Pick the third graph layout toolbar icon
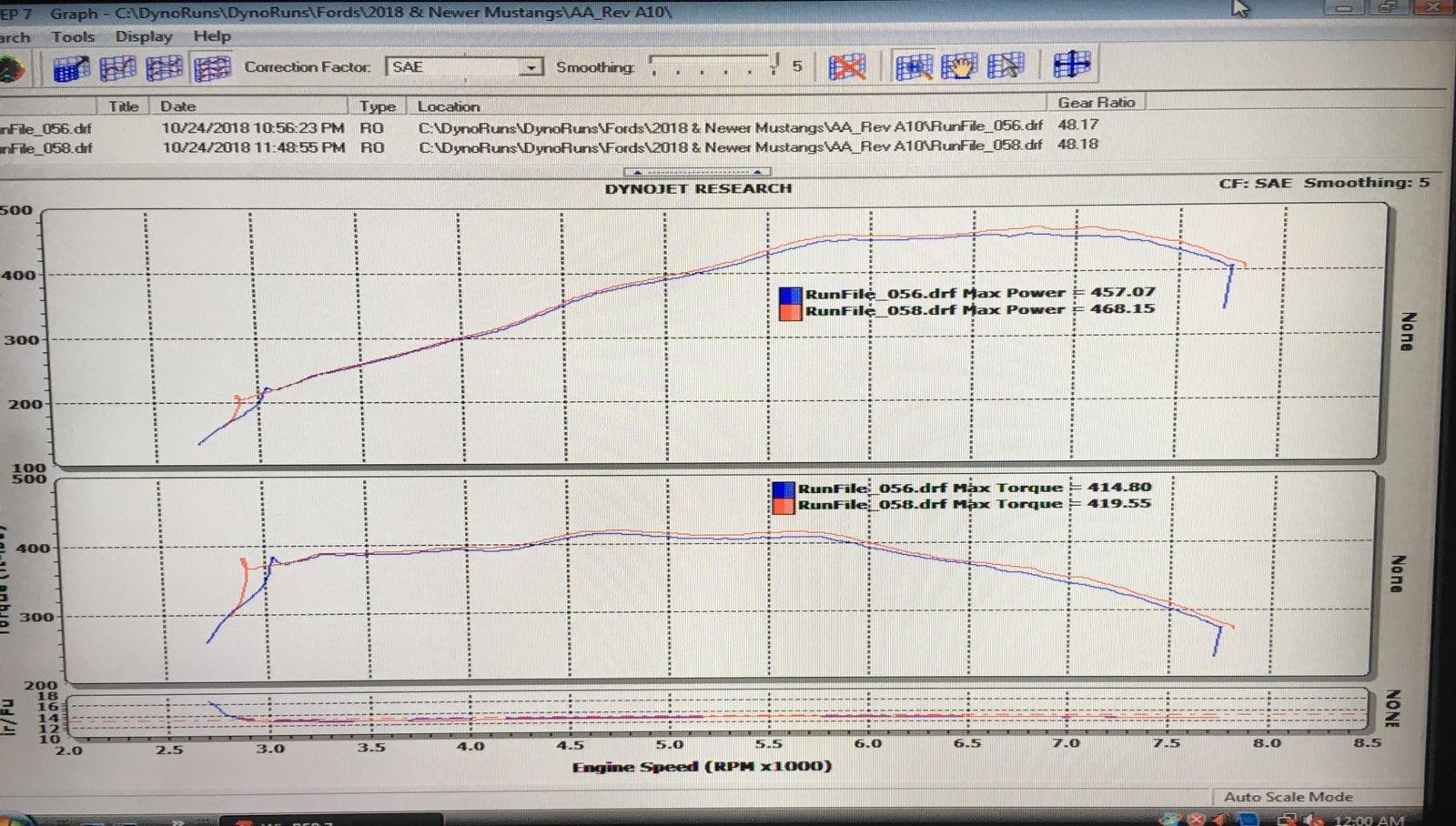1456x826 pixels. 164,68
